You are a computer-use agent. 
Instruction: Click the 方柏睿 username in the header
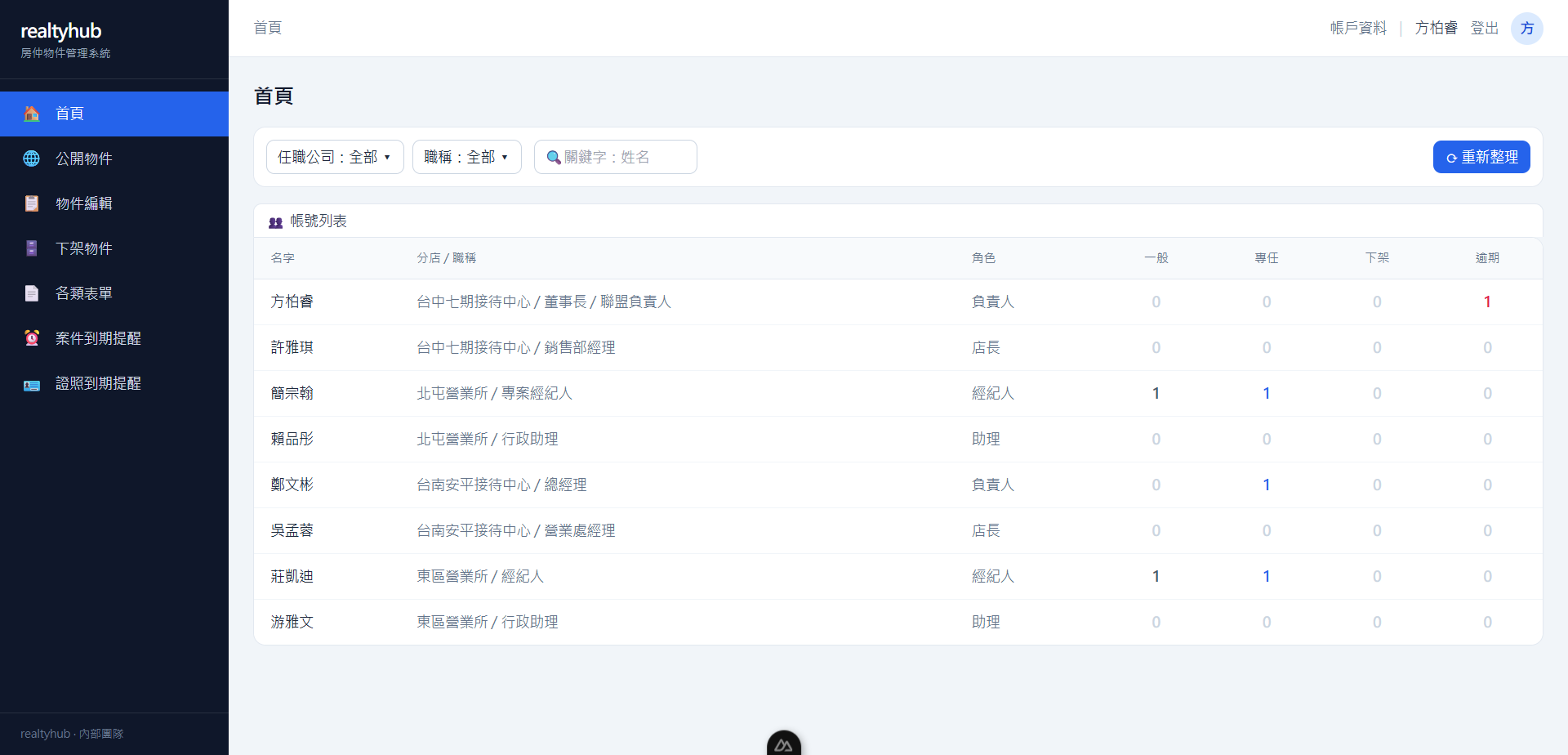click(1437, 29)
